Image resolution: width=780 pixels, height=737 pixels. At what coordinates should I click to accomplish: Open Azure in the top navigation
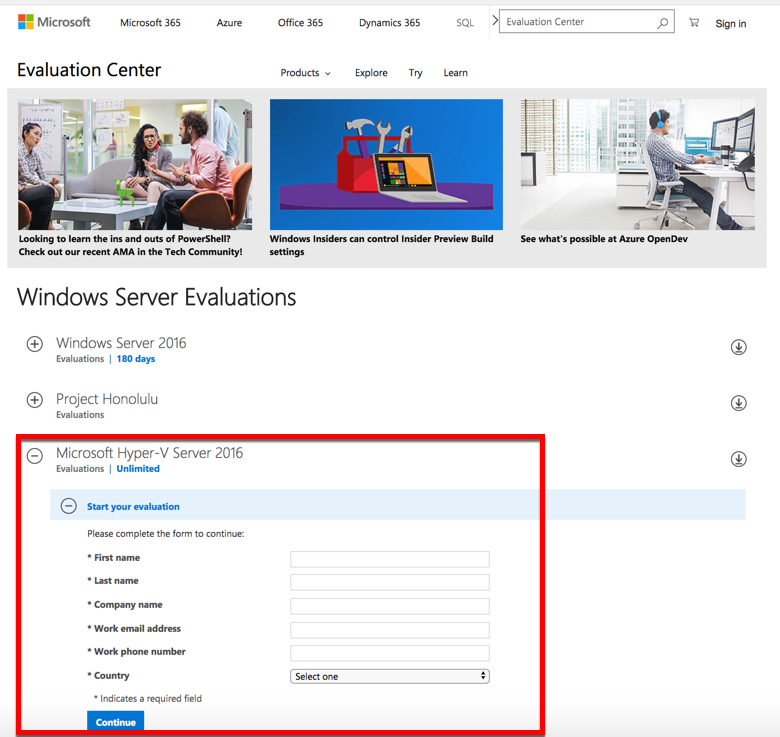click(229, 23)
